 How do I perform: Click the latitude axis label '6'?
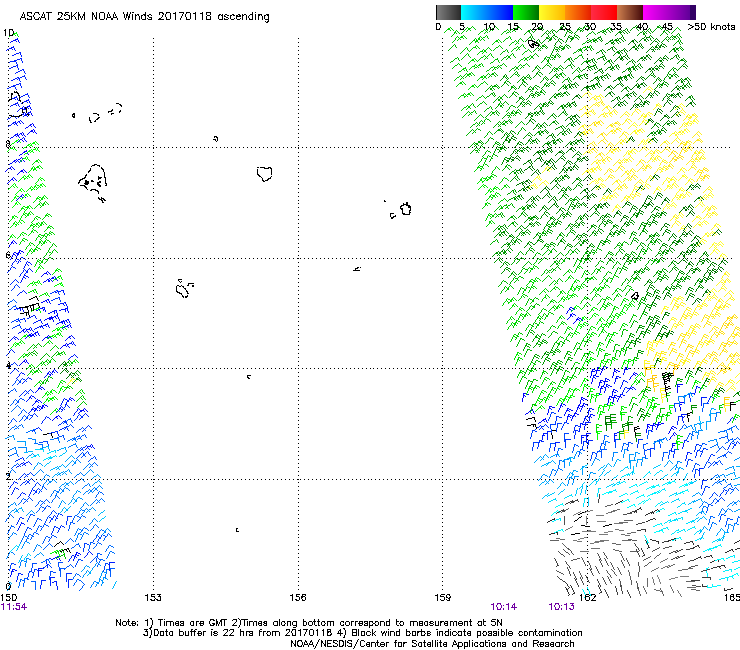click(x=8, y=255)
